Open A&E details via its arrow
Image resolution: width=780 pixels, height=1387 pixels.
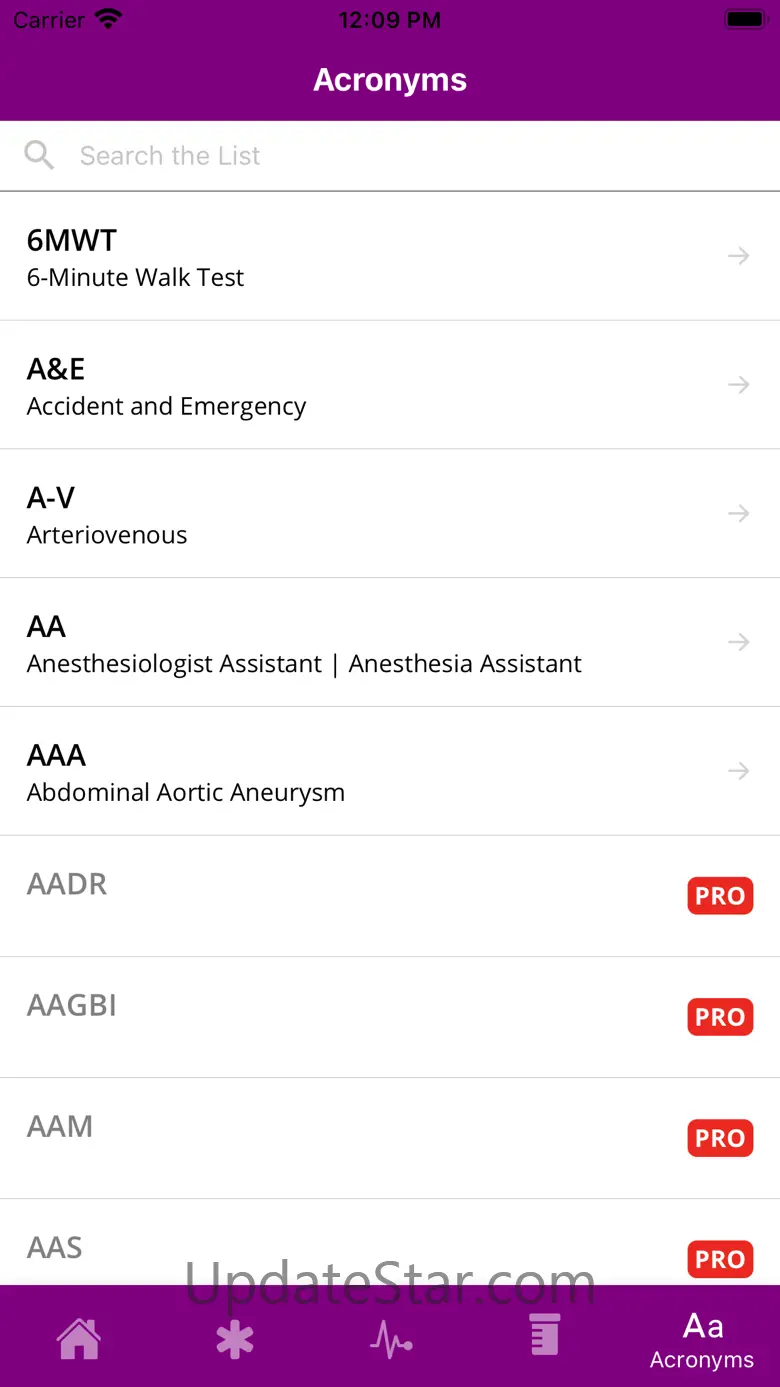(738, 385)
